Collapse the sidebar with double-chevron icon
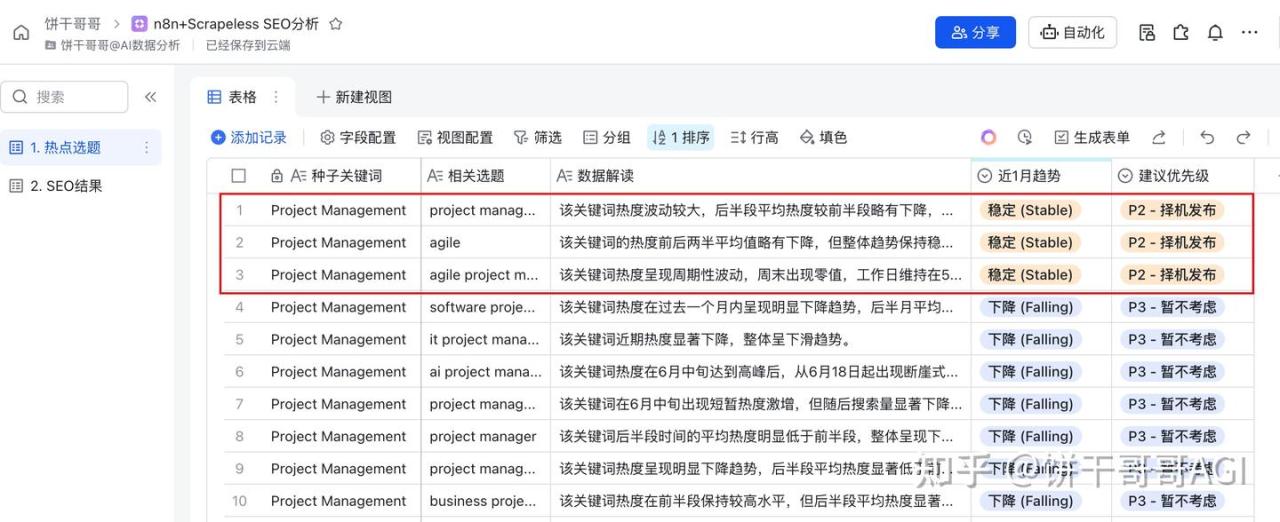The width and height of the screenshot is (1280, 522). click(151, 97)
